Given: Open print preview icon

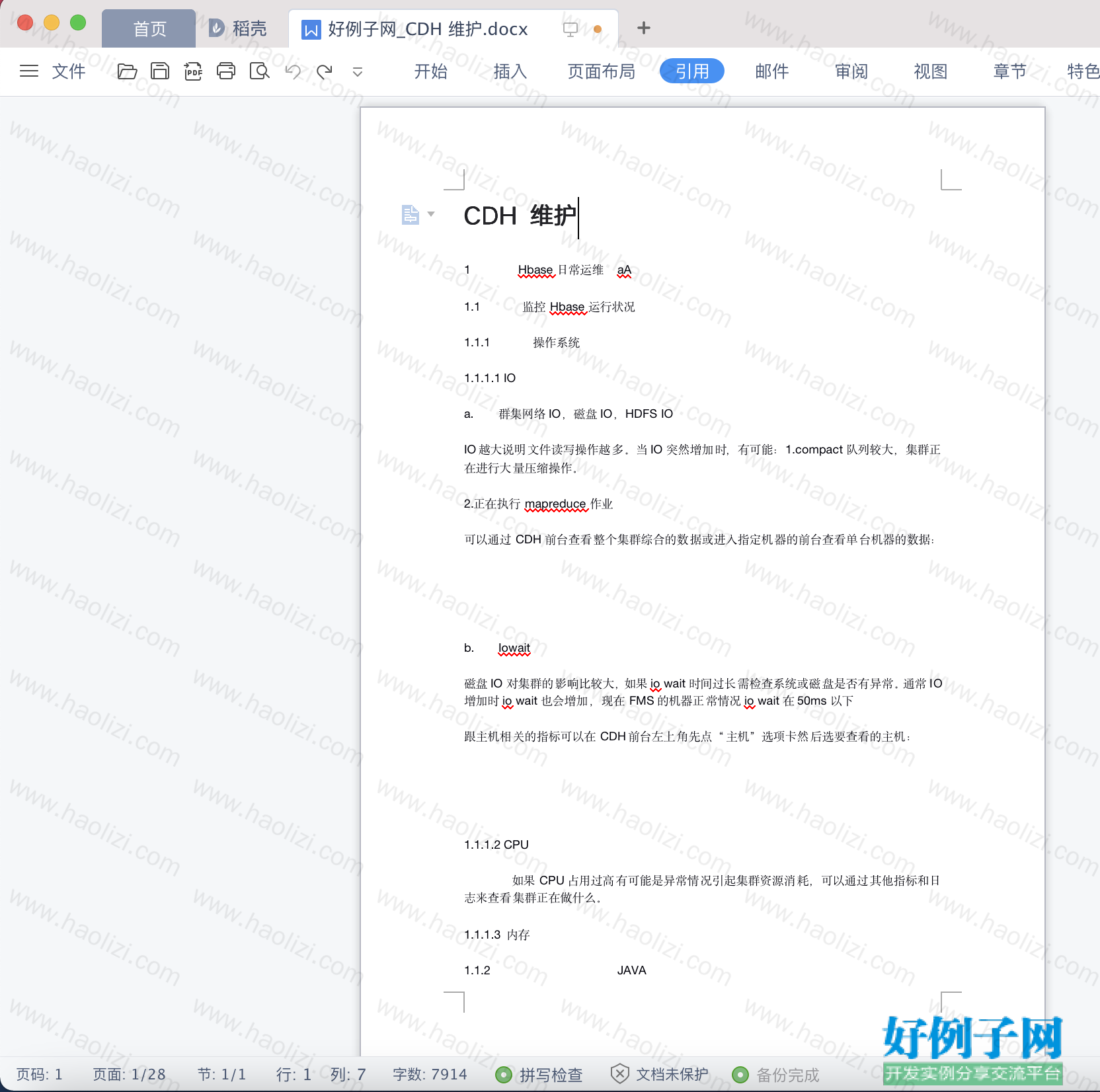Looking at the screenshot, I should (x=260, y=71).
